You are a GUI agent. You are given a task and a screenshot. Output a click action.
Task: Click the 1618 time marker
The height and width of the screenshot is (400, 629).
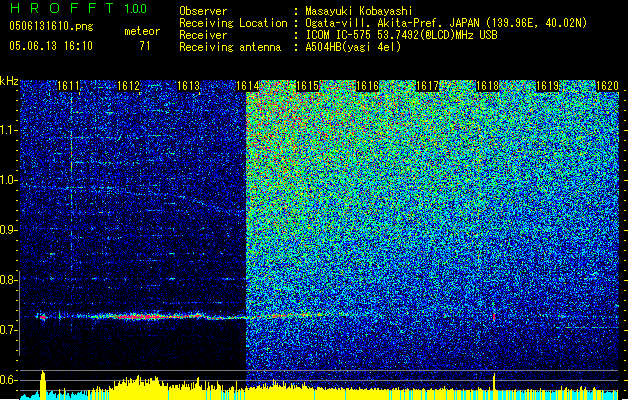(x=487, y=86)
